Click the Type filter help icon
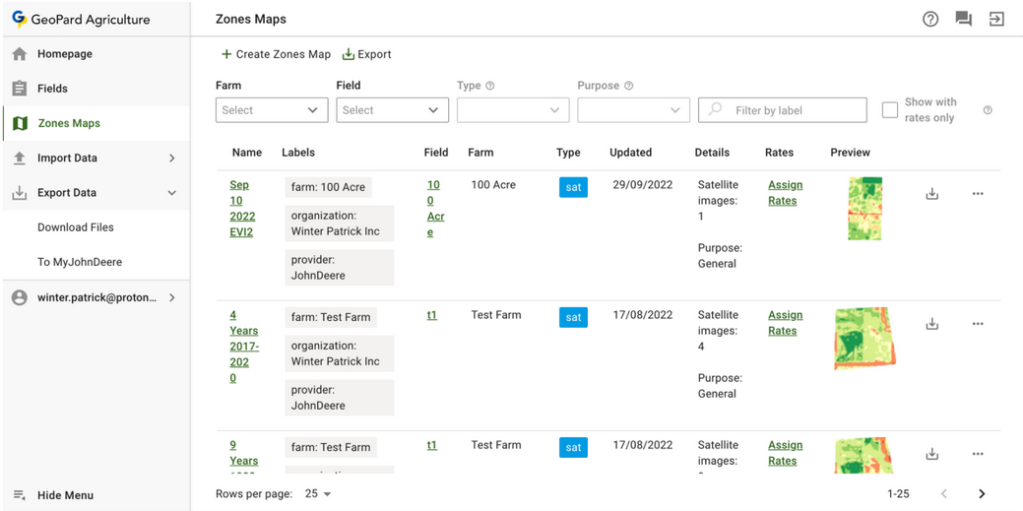The height and width of the screenshot is (511, 1023). 490,86
